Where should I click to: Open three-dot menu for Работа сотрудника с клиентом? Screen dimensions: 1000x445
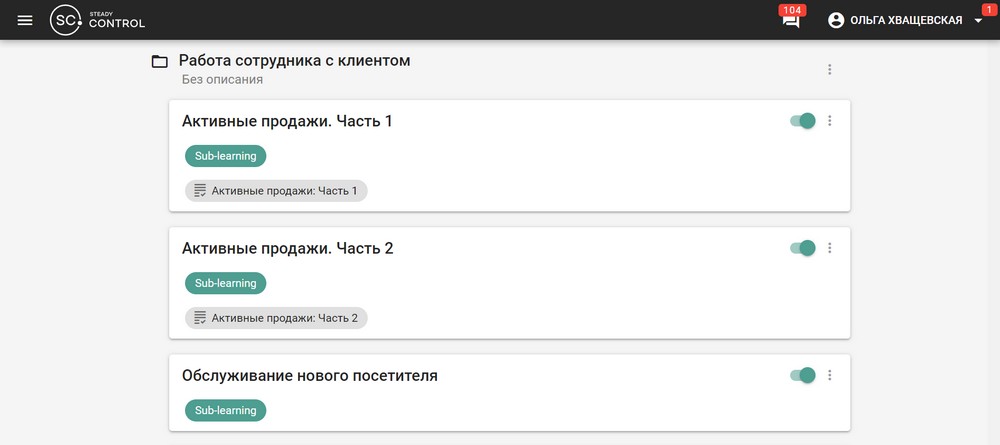829,69
